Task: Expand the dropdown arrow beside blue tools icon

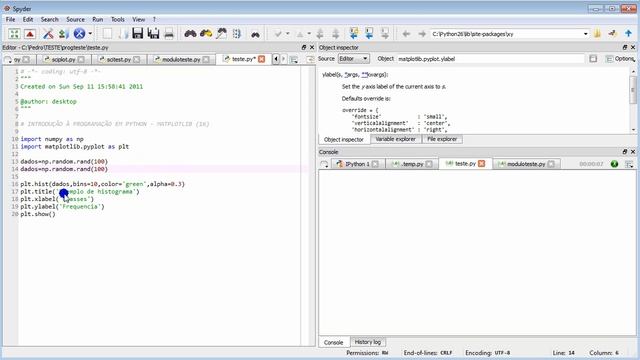Action: coord(90,34)
